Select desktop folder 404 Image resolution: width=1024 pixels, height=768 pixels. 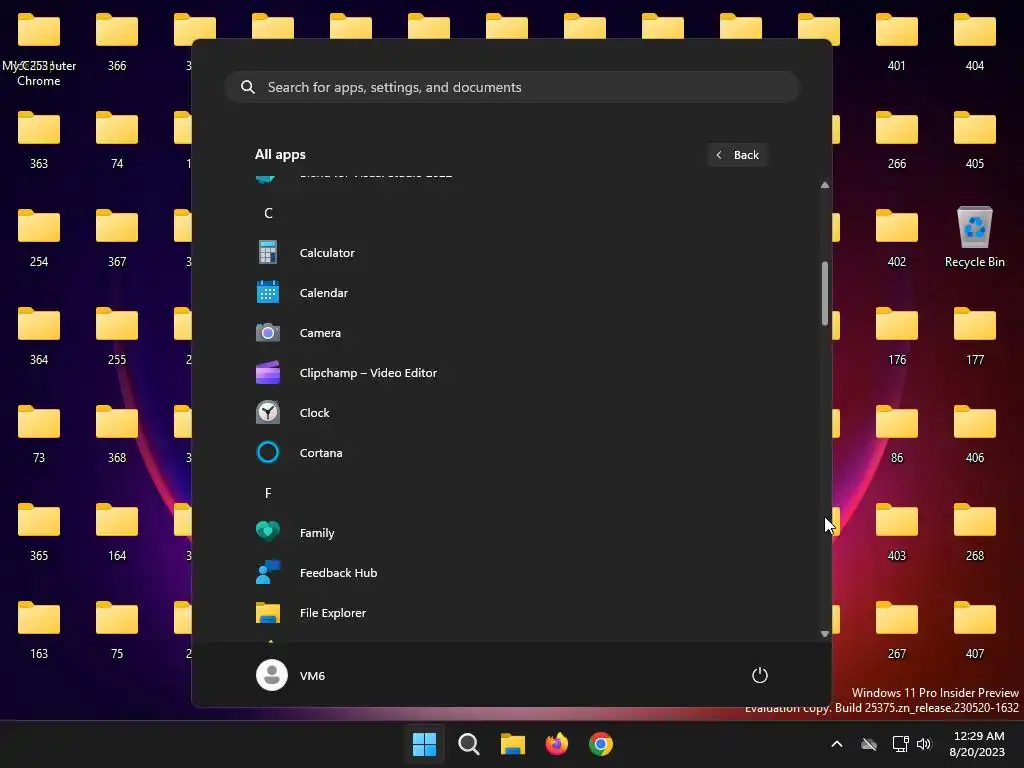click(974, 41)
